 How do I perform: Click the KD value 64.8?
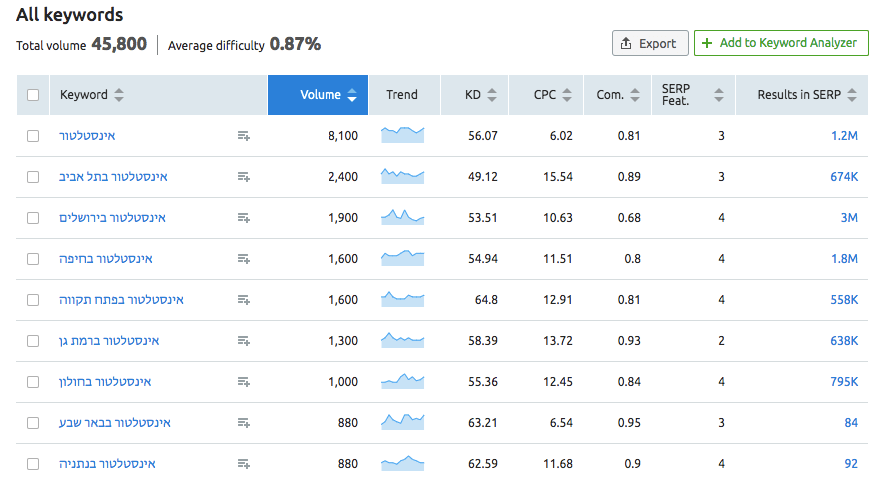tap(486, 300)
